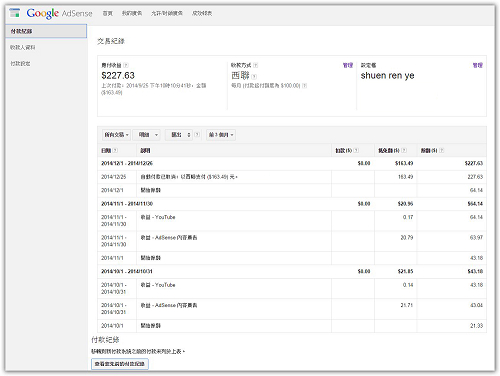The image size is (500, 376).
Task: Click the Google AdSense logo
Action: point(59,13)
